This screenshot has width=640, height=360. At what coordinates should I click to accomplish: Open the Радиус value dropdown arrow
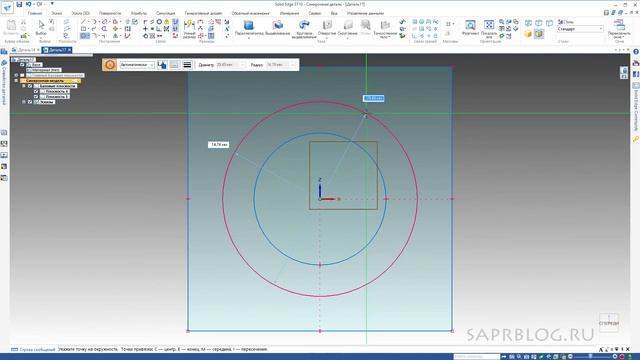pos(293,65)
